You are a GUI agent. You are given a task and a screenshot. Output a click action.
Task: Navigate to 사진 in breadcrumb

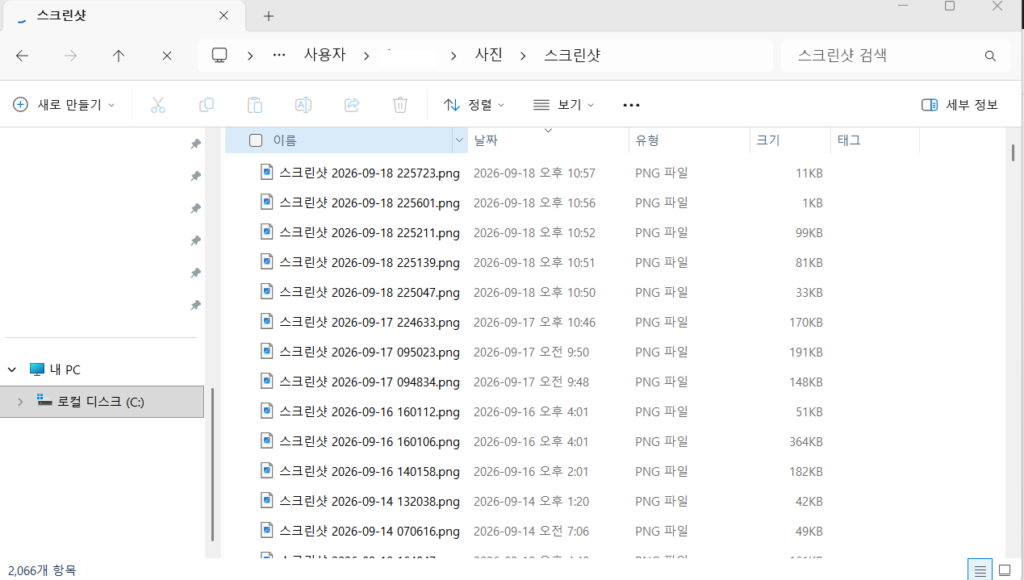click(x=488, y=55)
